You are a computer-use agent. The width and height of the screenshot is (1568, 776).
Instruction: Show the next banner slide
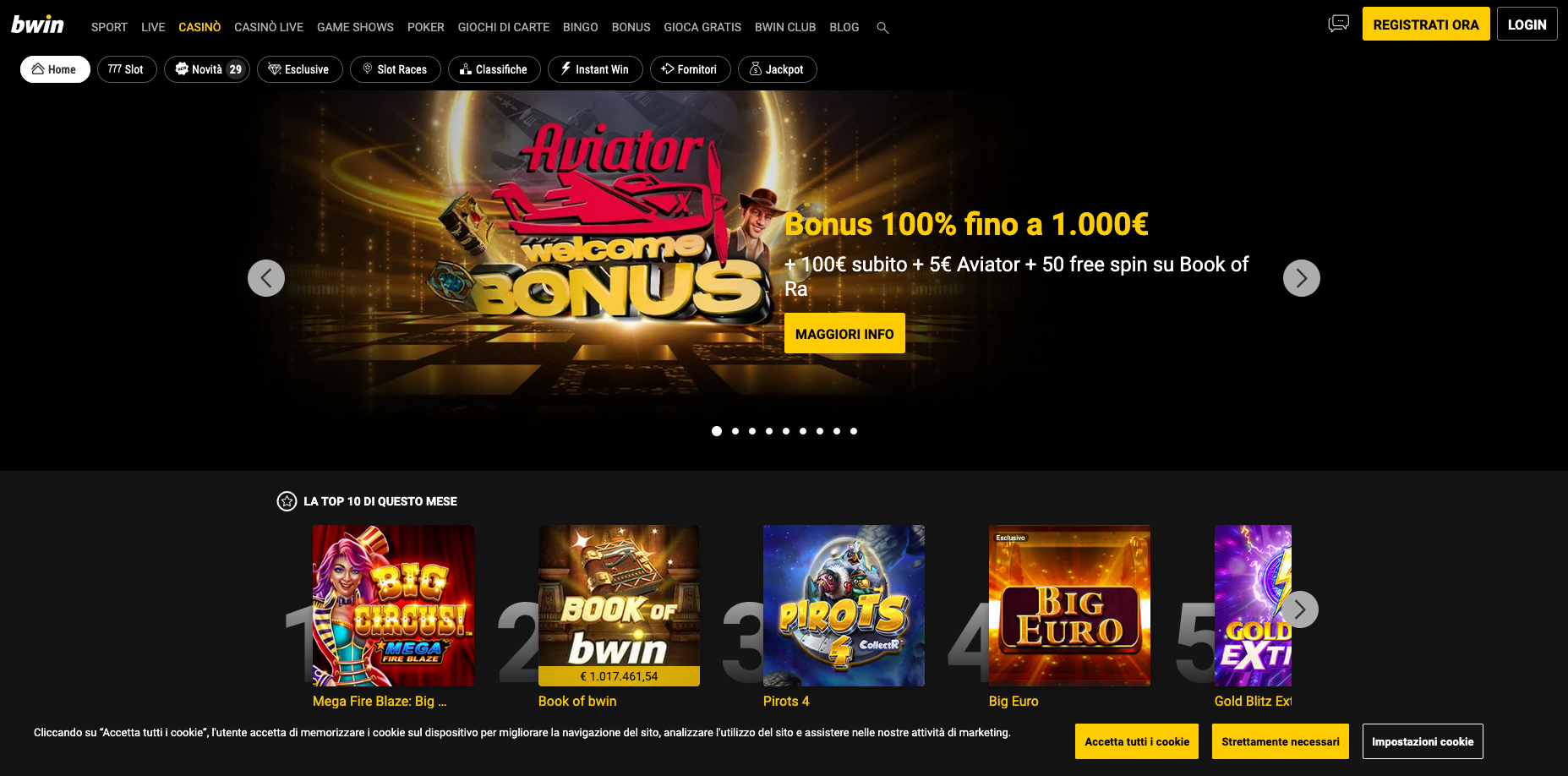[x=1302, y=278]
